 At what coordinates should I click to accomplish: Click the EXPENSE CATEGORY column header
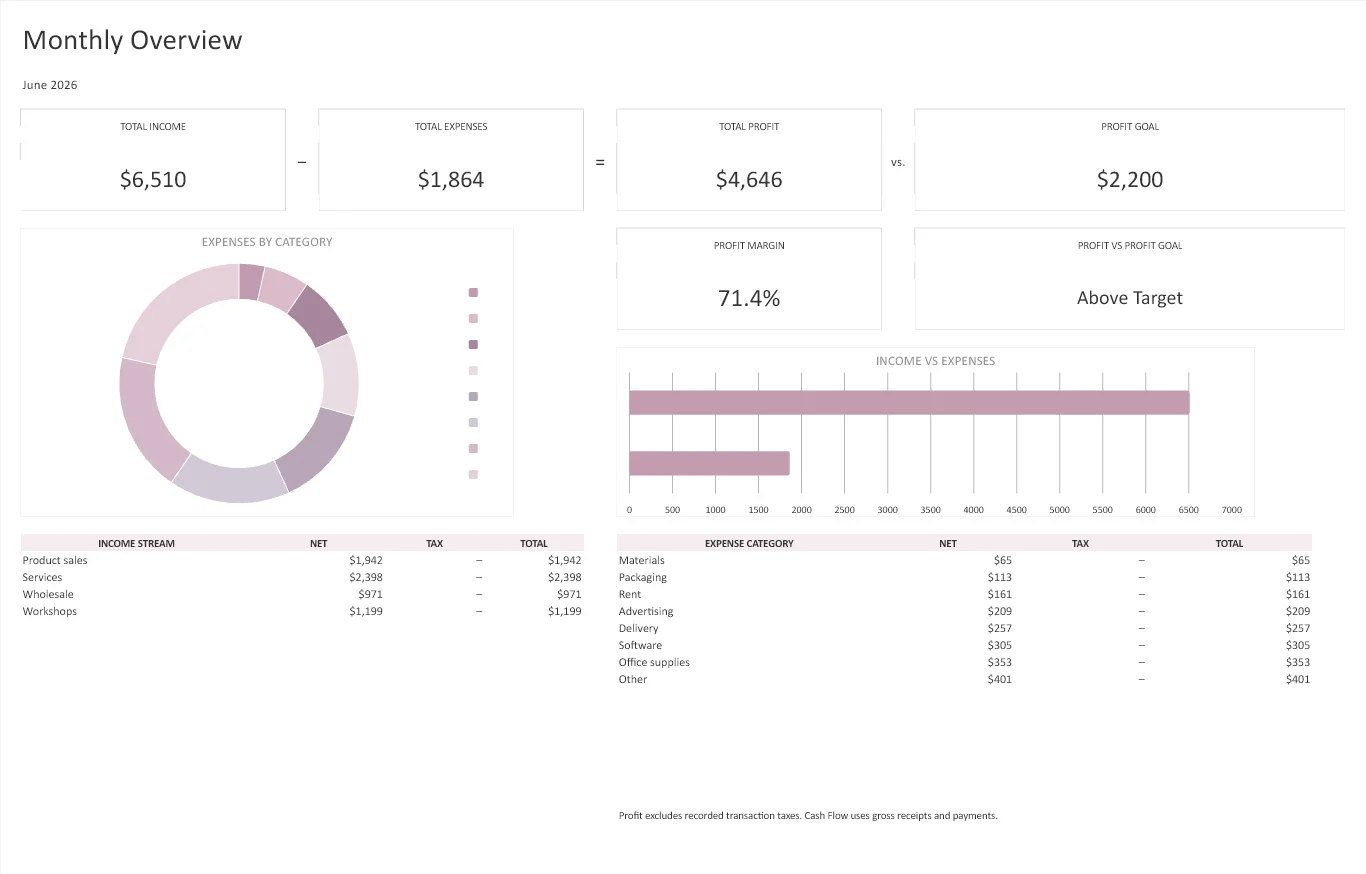click(x=749, y=544)
